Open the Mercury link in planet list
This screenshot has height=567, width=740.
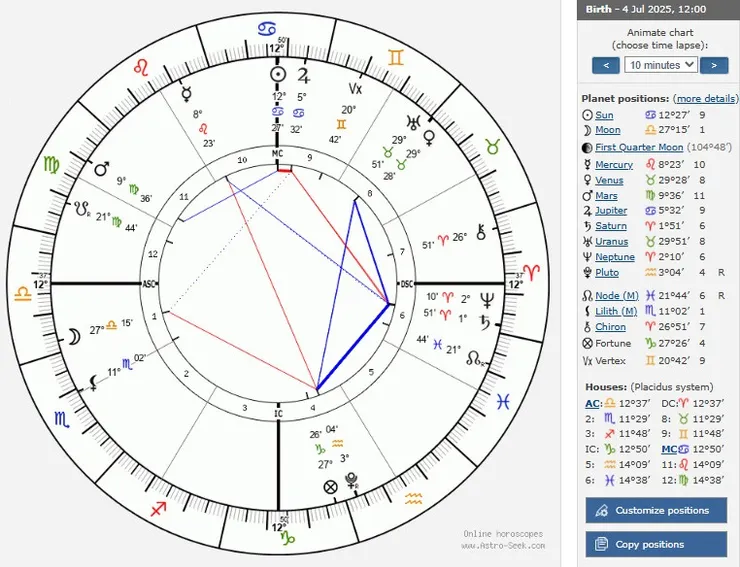coord(614,165)
